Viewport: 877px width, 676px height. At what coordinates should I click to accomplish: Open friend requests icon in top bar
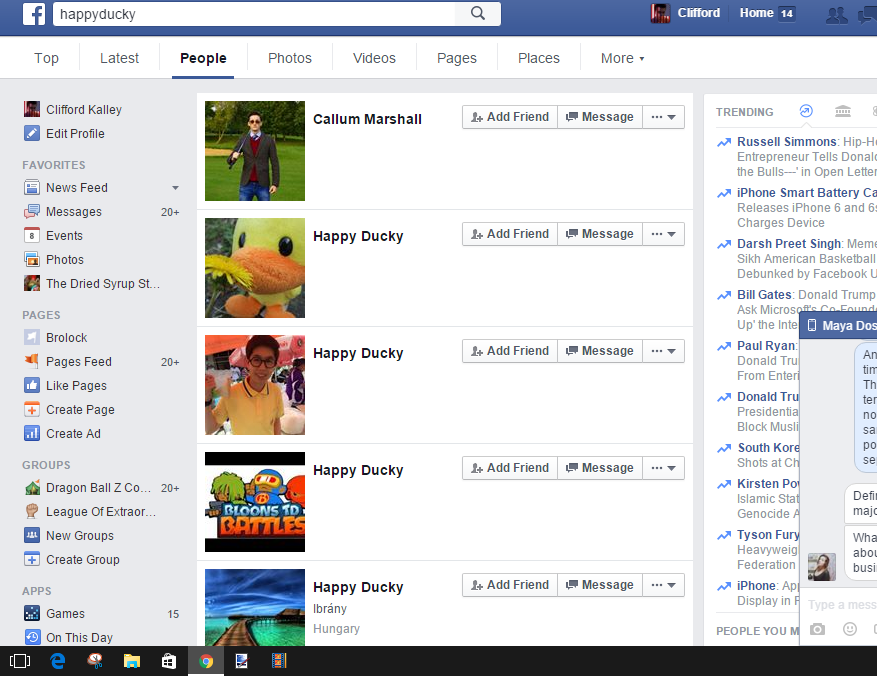coord(836,14)
